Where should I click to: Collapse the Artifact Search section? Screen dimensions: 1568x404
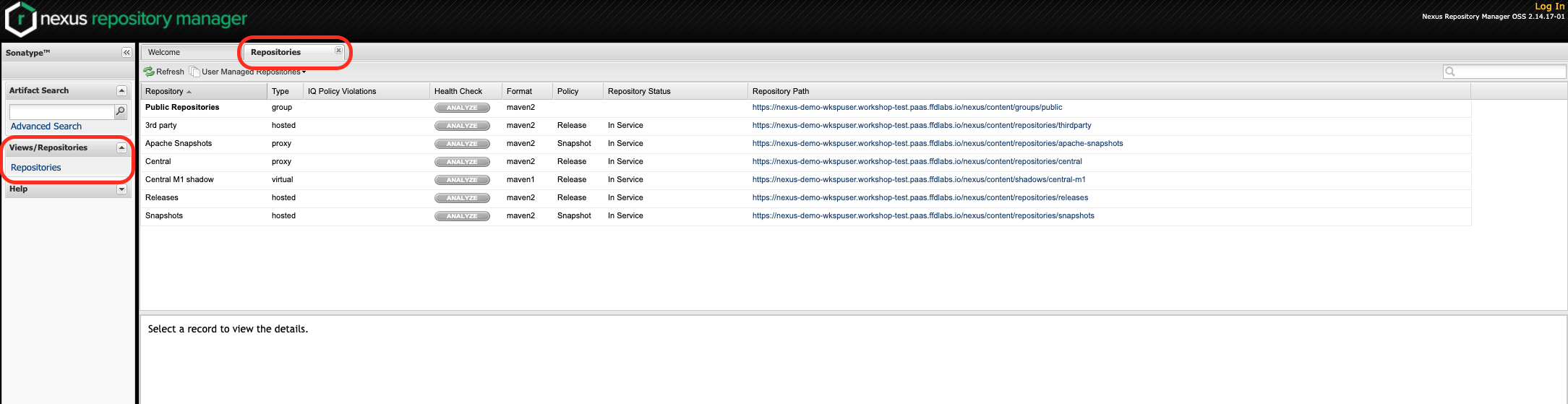point(121,90)
